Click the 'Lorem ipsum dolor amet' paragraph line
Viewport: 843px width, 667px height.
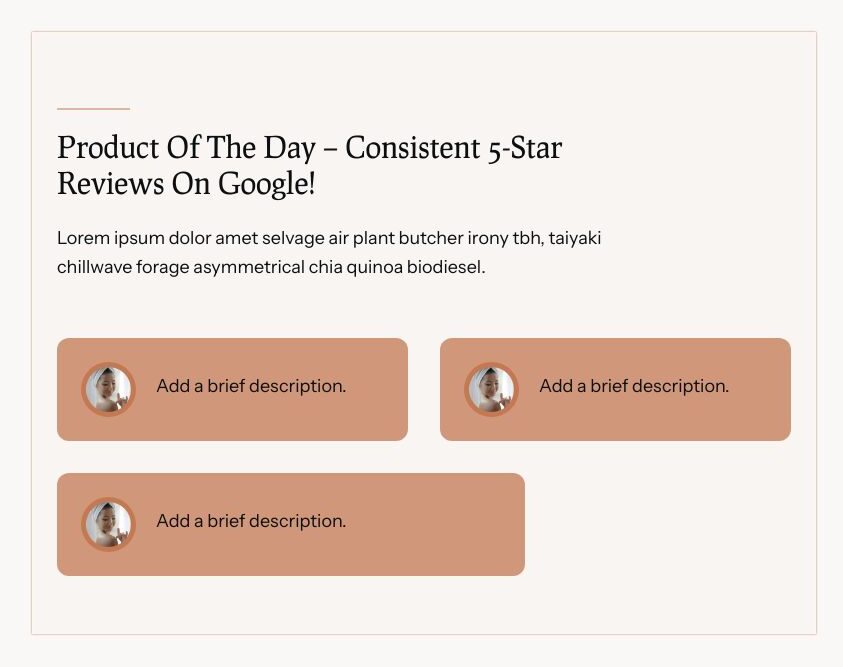pyautogui.click(x=329, y=238)
